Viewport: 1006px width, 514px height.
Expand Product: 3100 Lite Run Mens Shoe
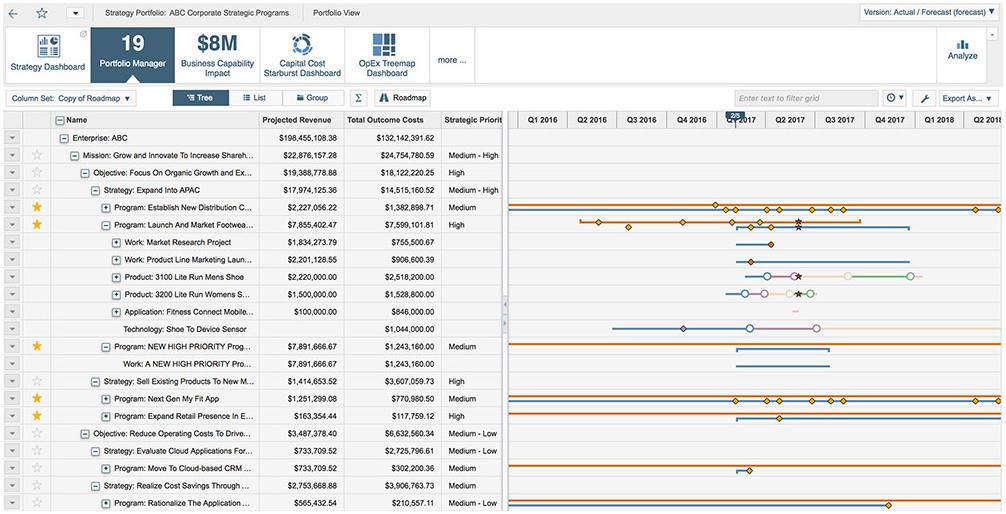click(116, 277)
